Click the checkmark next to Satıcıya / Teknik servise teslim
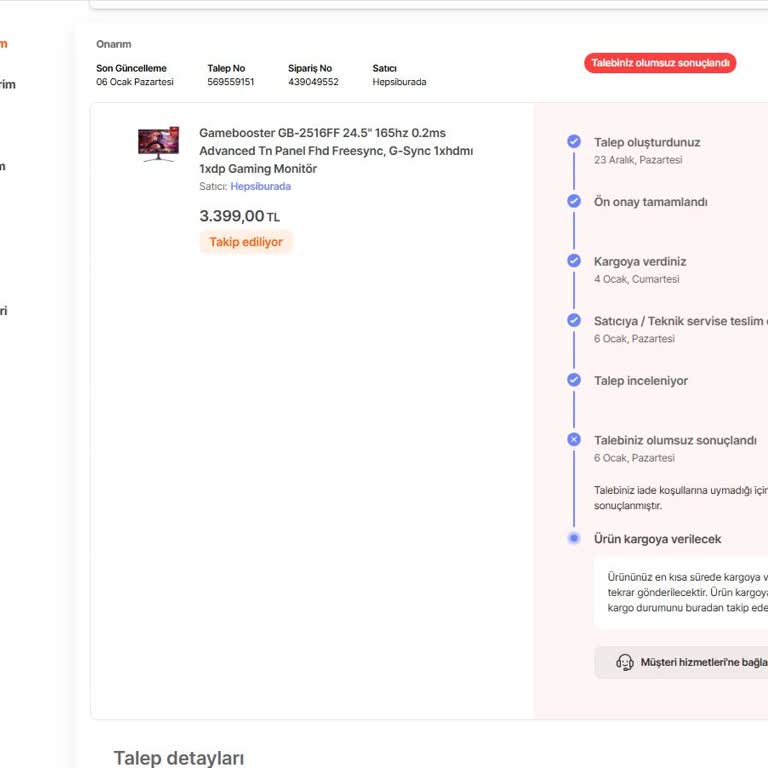This screenshot has height=768, width=768. pyautogui.click(x=574, y=320)
